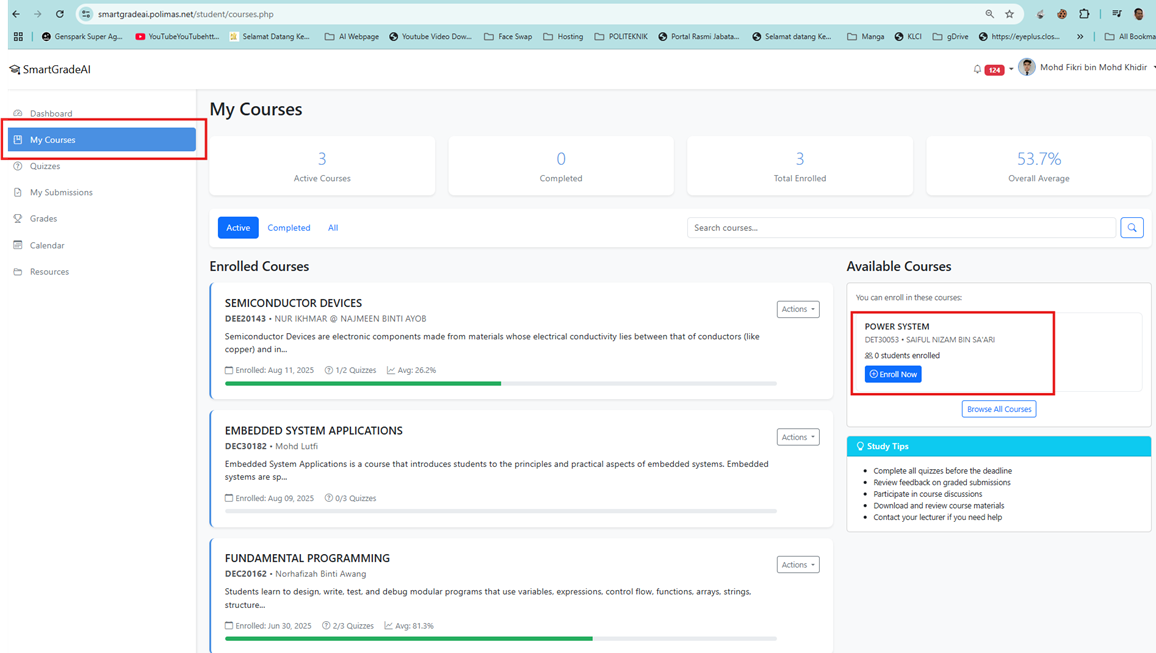The image size is (1156, 653).
Task: Select the All courses filter tab
Action: tap(333, 227)
